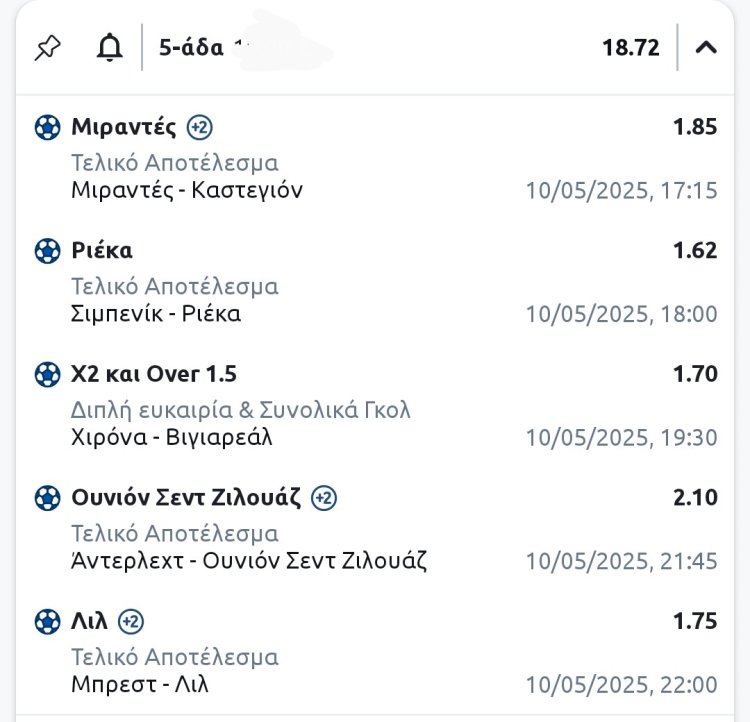
Task: Click the soccer ball icon beside Ριέκα
Action: click(x=47, y=250)
